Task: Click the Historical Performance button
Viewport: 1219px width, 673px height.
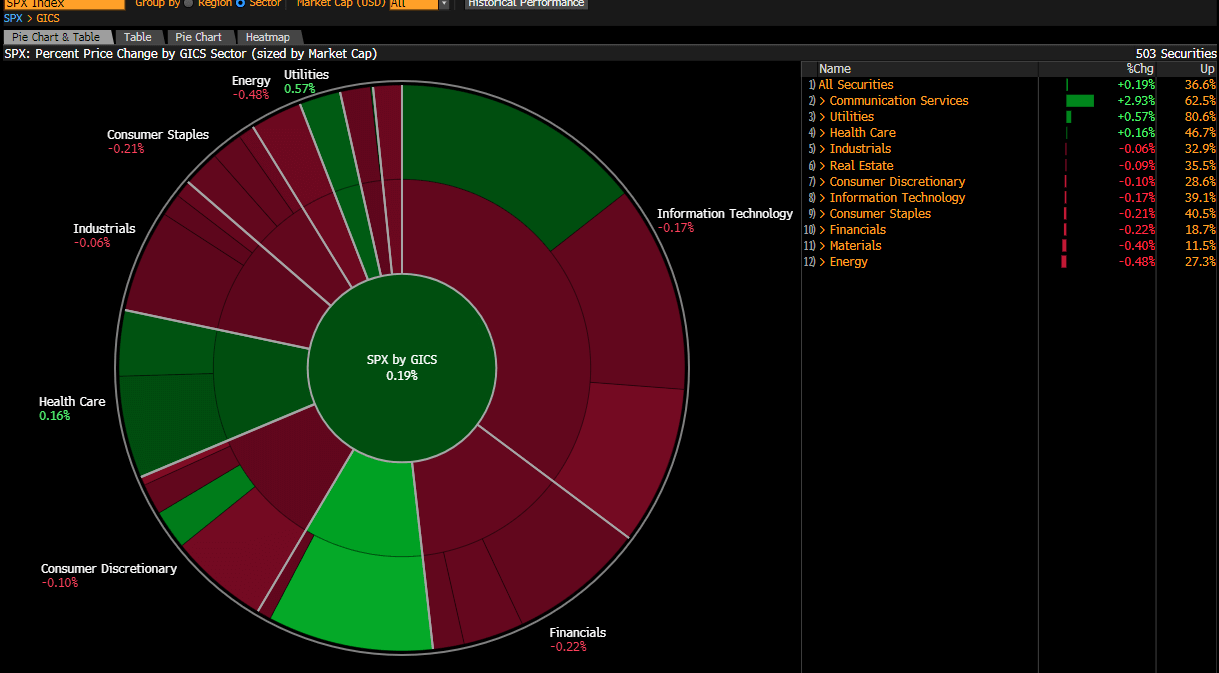Action: [x=525, y=3]
